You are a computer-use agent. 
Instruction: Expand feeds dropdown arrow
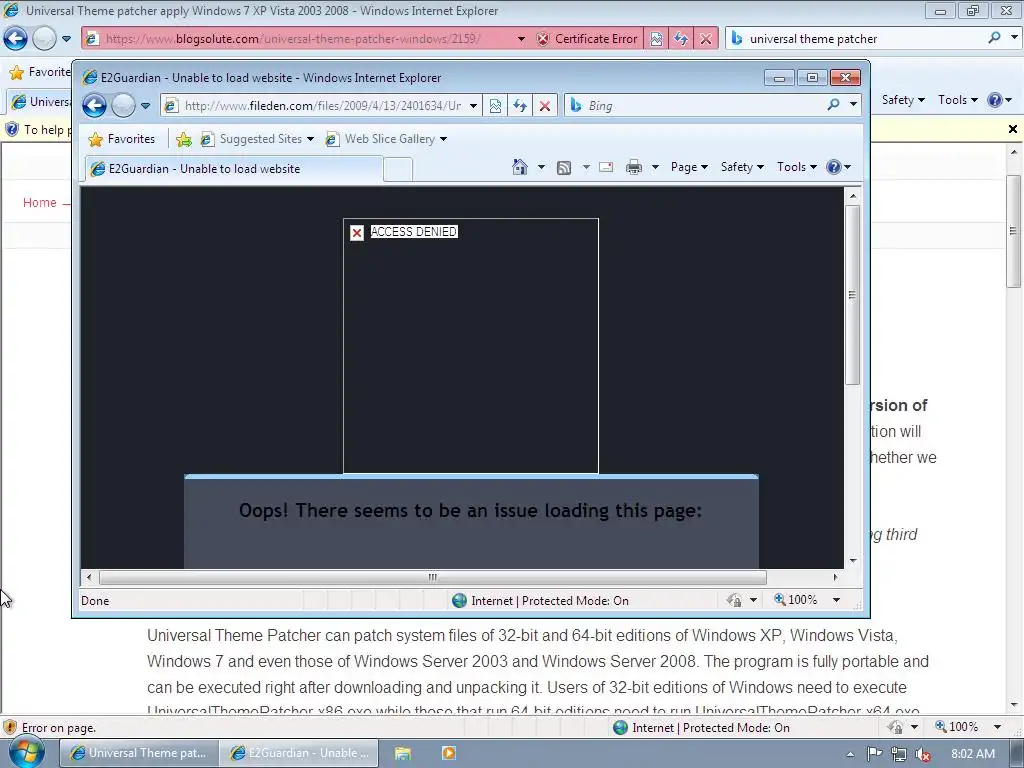pyautogui.click(x=586, y=167)
